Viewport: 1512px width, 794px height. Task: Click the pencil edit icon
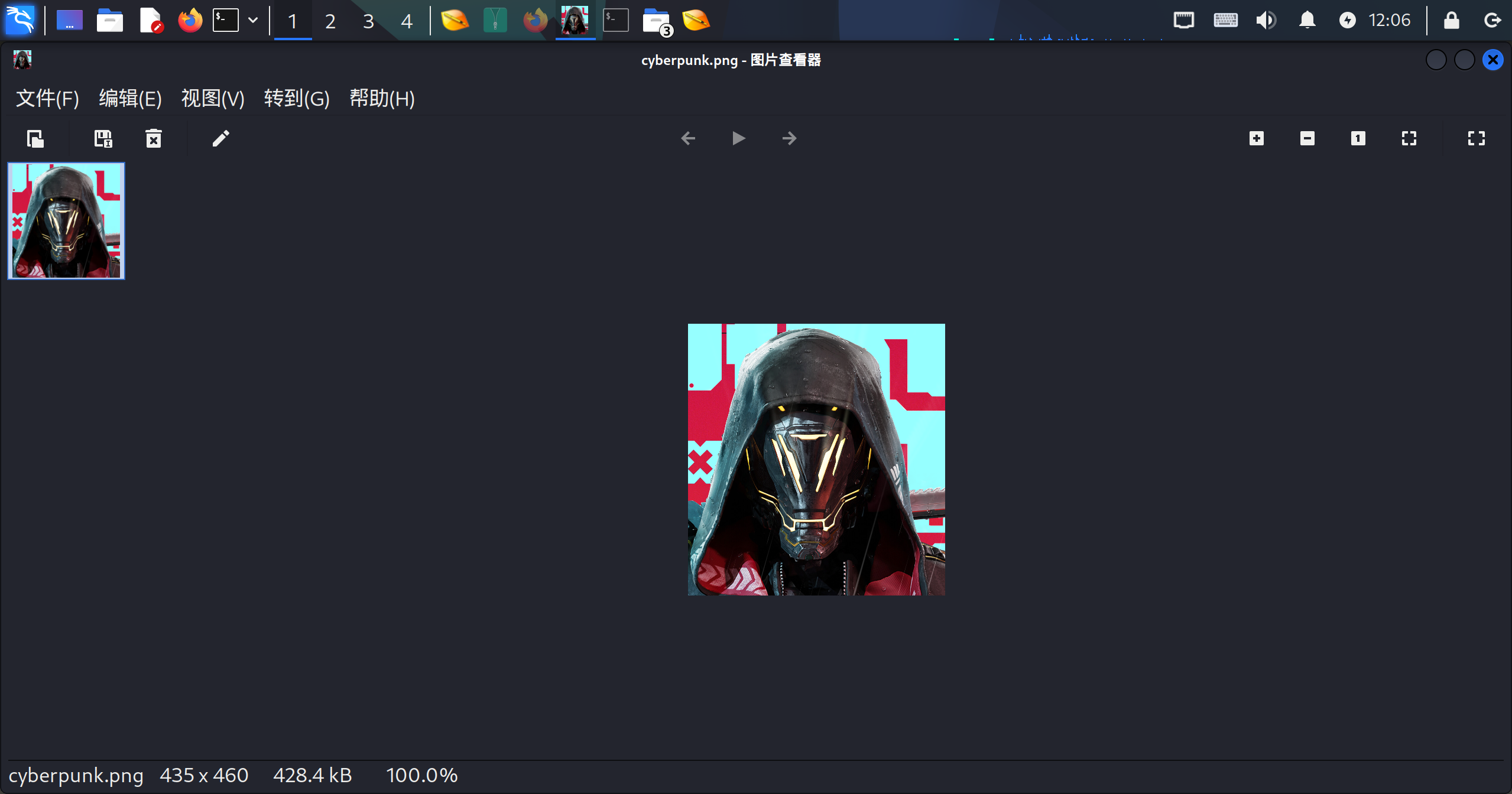220,139
